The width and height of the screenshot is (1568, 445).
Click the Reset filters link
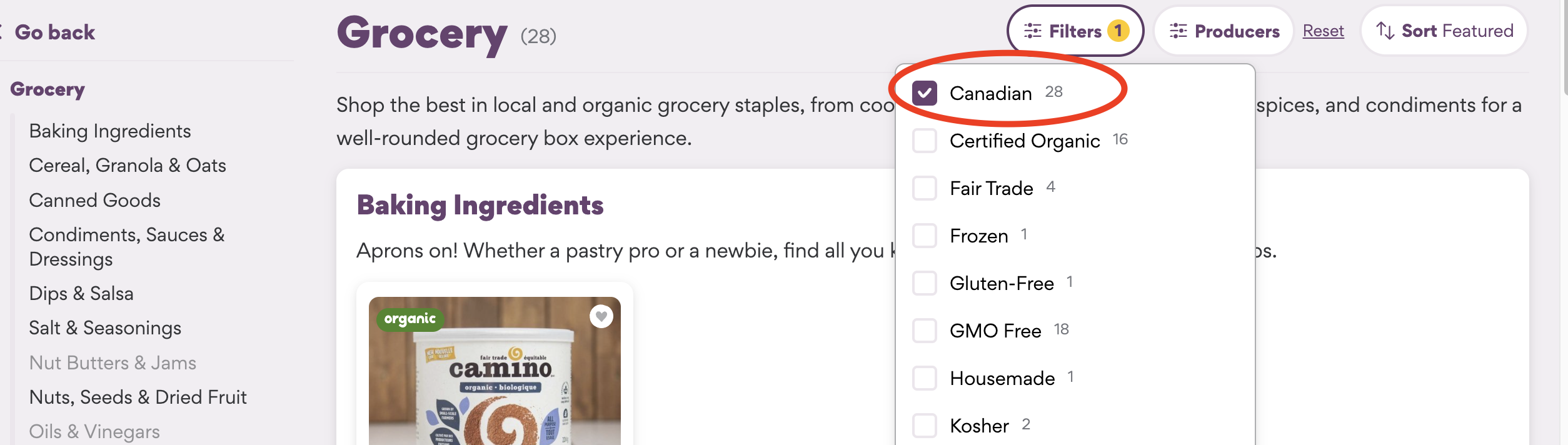pos(1323,31)
